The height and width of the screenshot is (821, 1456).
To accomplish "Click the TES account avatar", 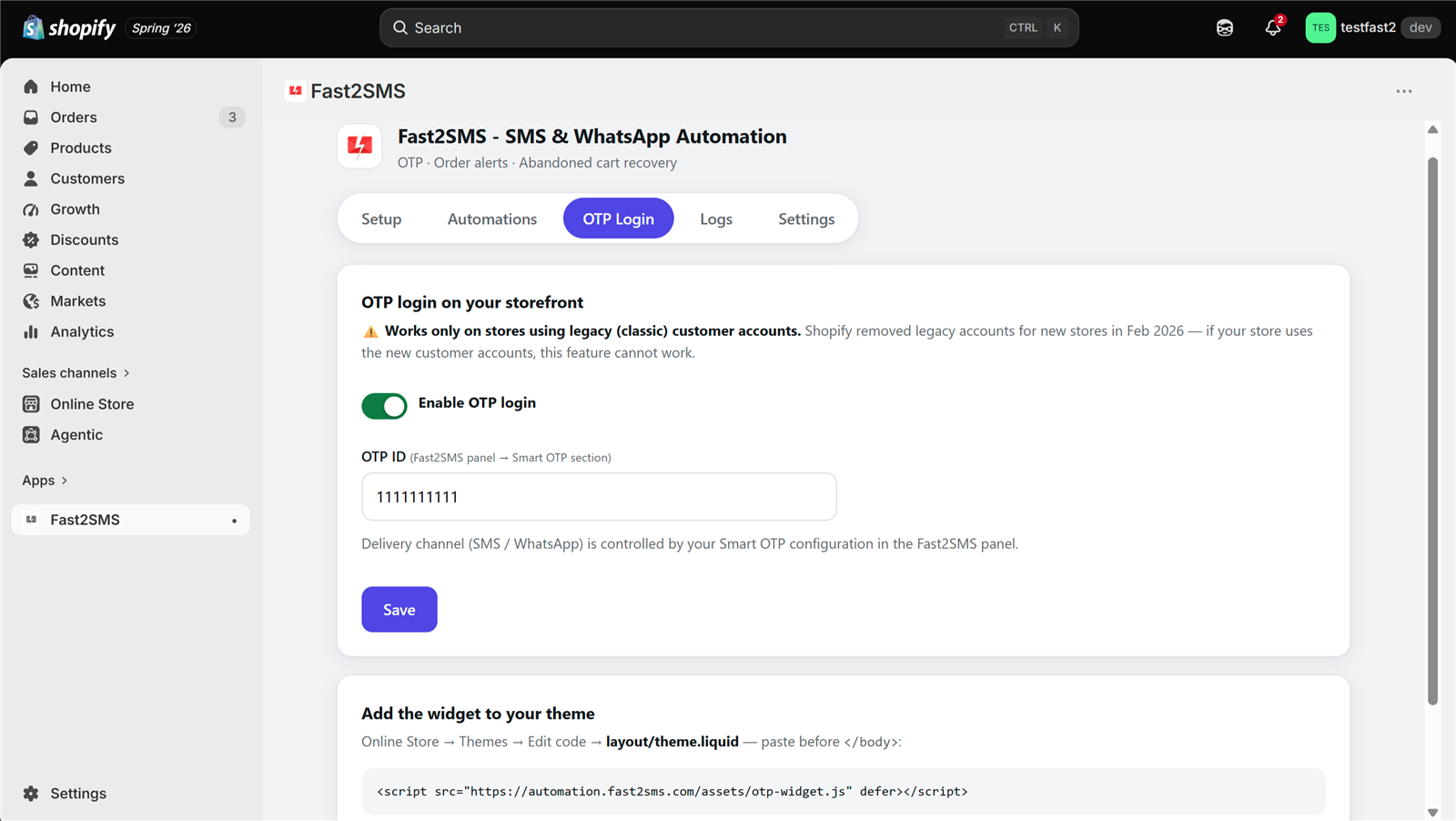I will point(1320,28).
